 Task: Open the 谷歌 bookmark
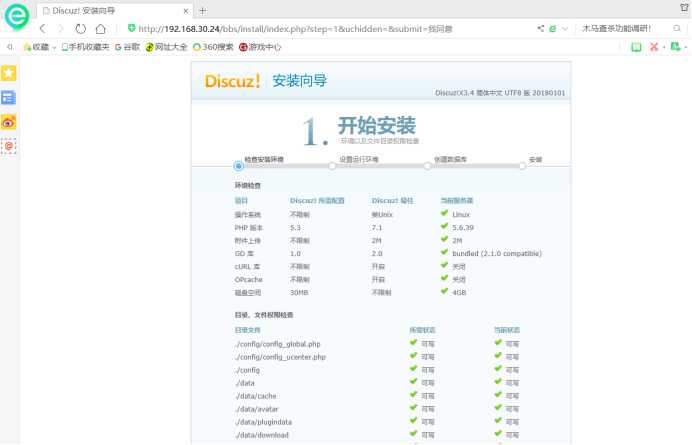(127, 47)
